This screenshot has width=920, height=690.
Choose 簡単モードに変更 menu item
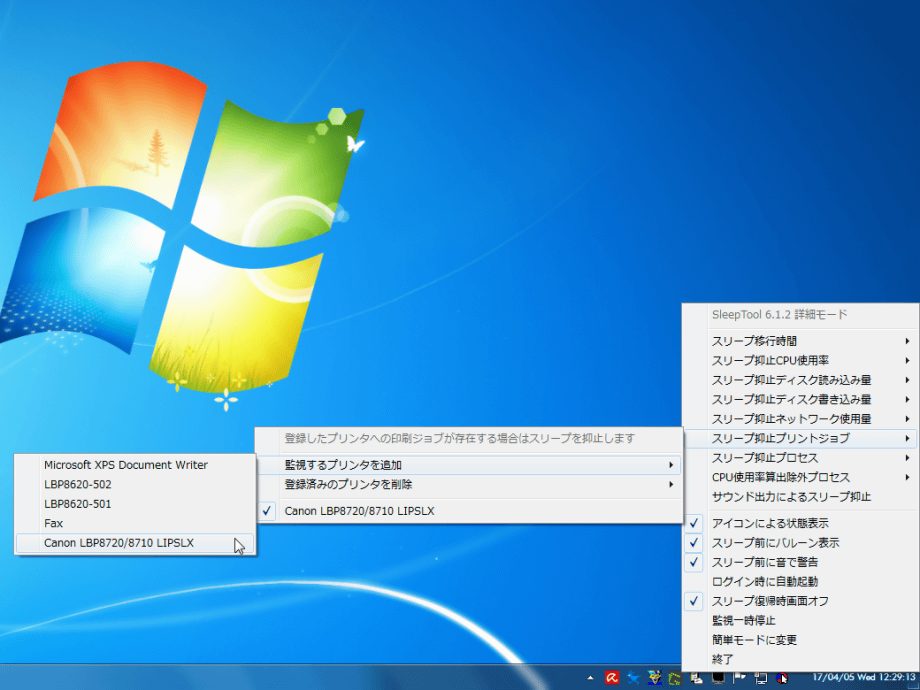pyautogui.click(x=800, y=640)
